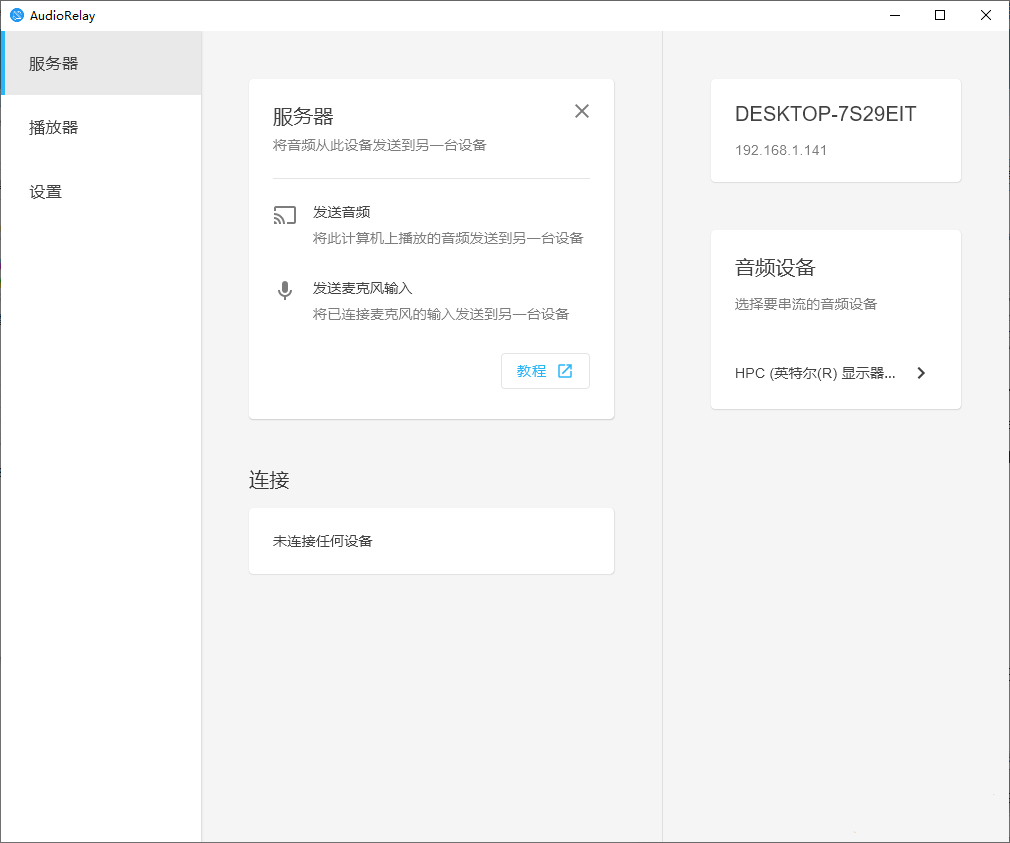Click the 将音频从此设备发送到另一台设备 subtitle
This screenshot has height=843, width=1010.
click(x=379, y=146)
